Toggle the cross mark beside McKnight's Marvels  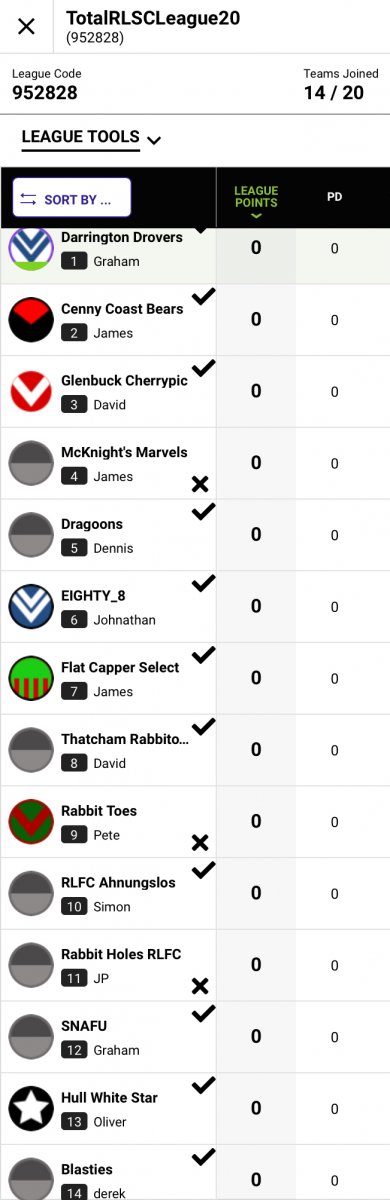point(200,484)
